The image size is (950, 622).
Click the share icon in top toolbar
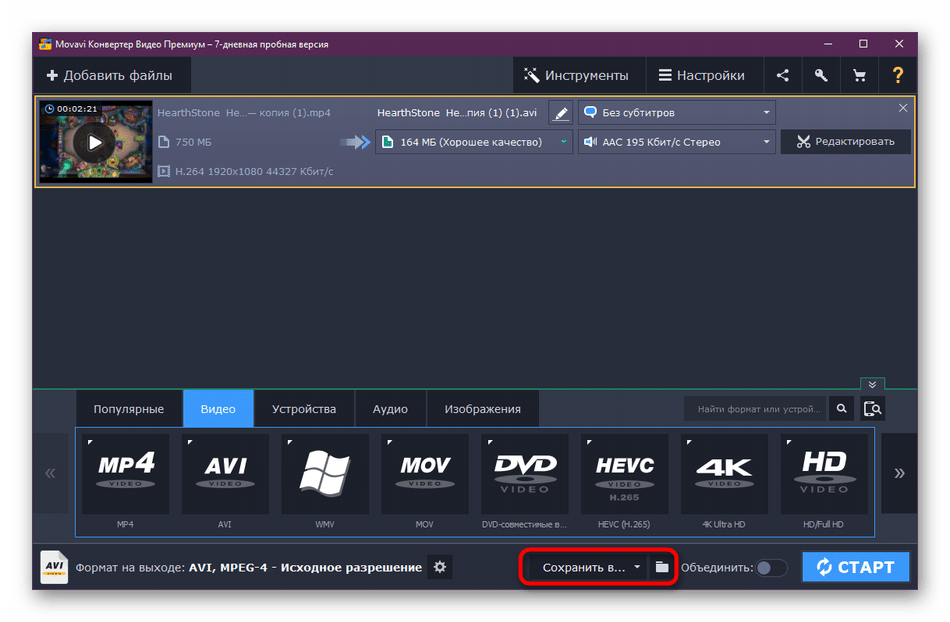coord(783,75)
